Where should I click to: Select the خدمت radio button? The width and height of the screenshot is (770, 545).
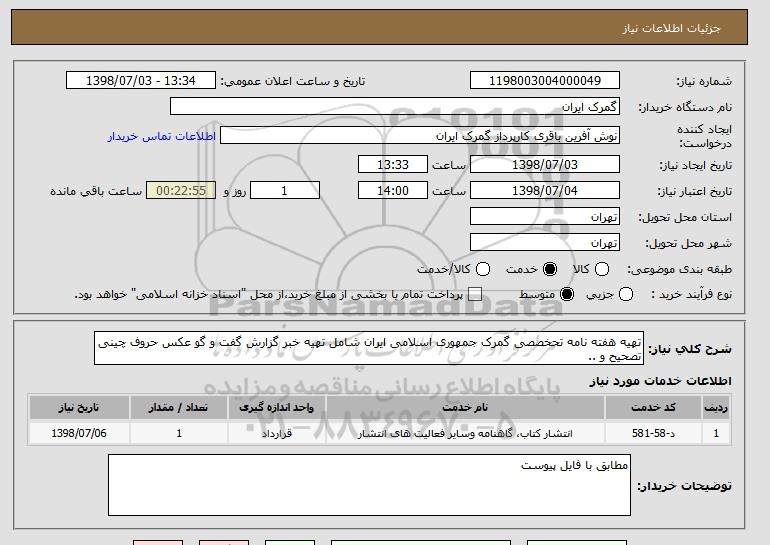(x=550, y=269)
